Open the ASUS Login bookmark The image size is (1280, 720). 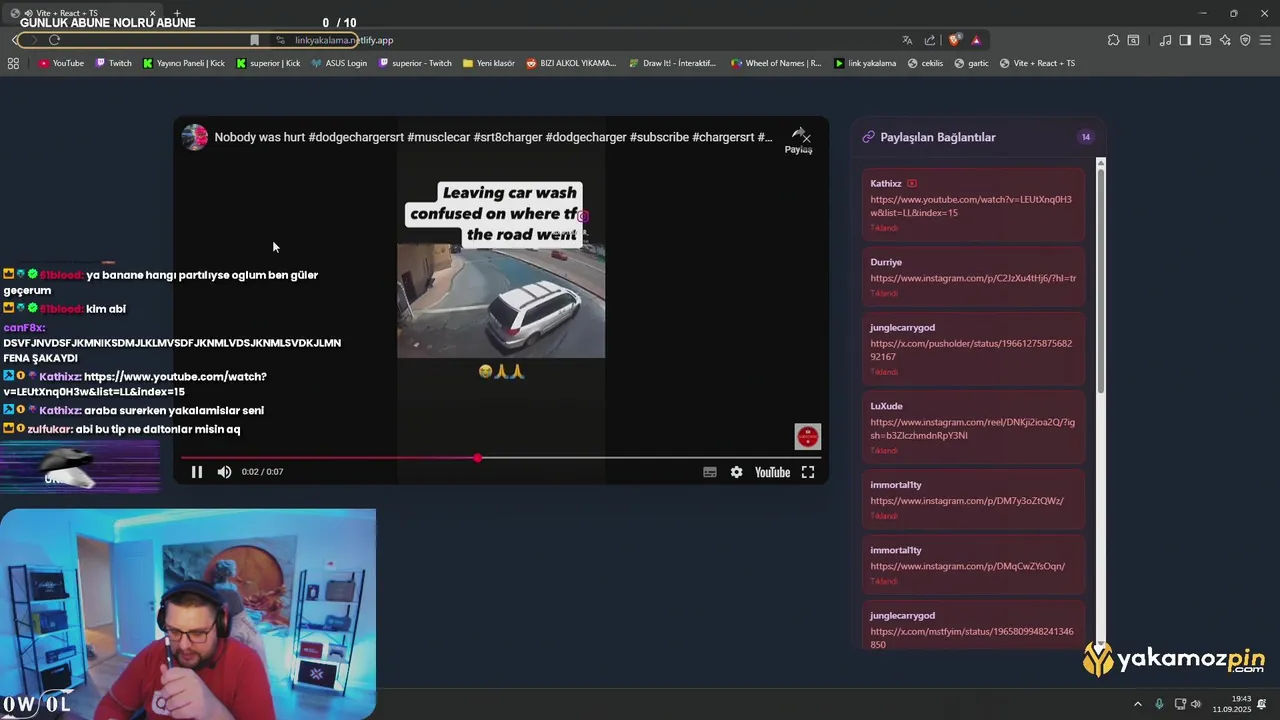(x=339, y=63)
